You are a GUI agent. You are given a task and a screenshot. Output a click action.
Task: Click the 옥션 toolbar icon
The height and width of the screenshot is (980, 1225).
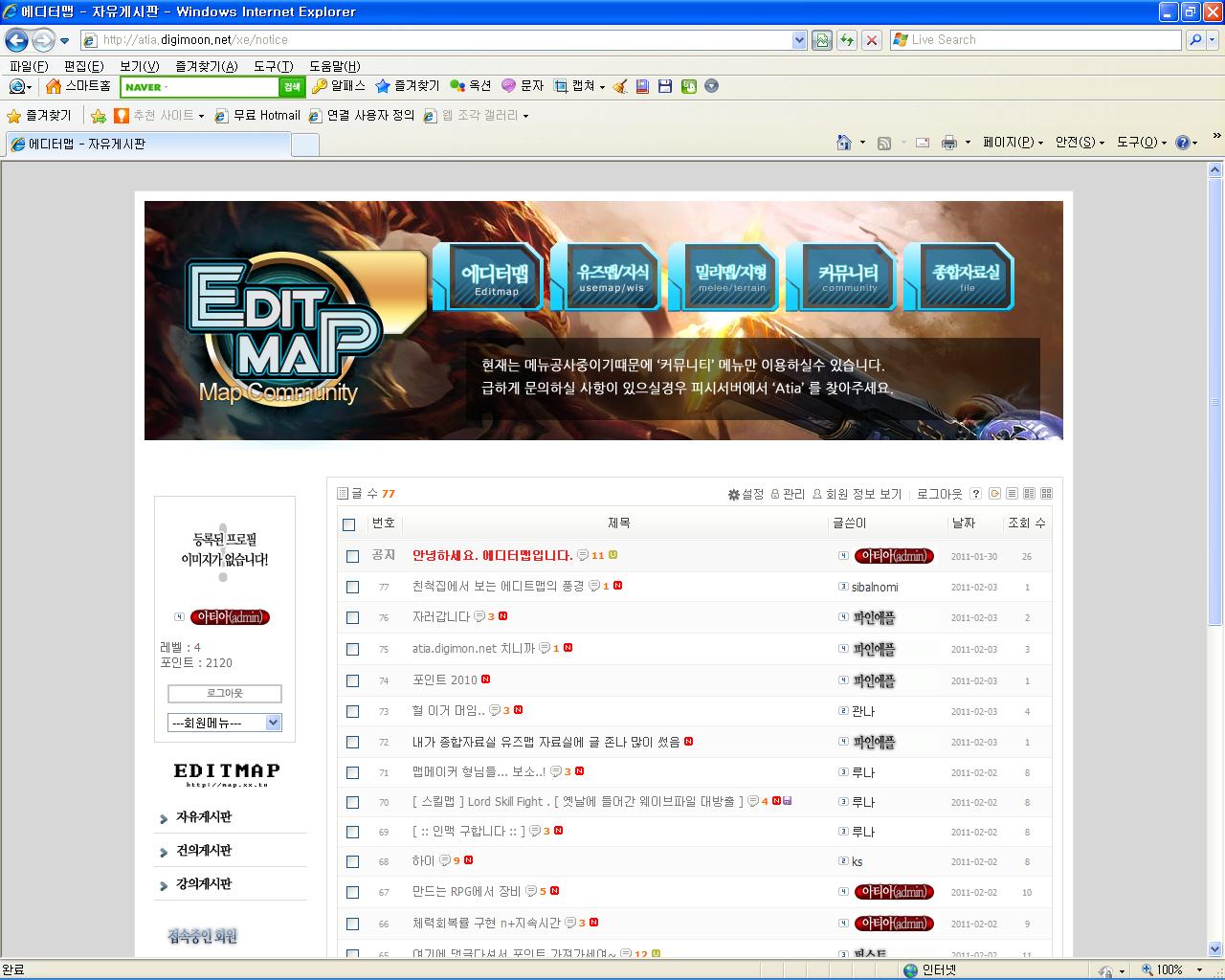tap(457, 86)
